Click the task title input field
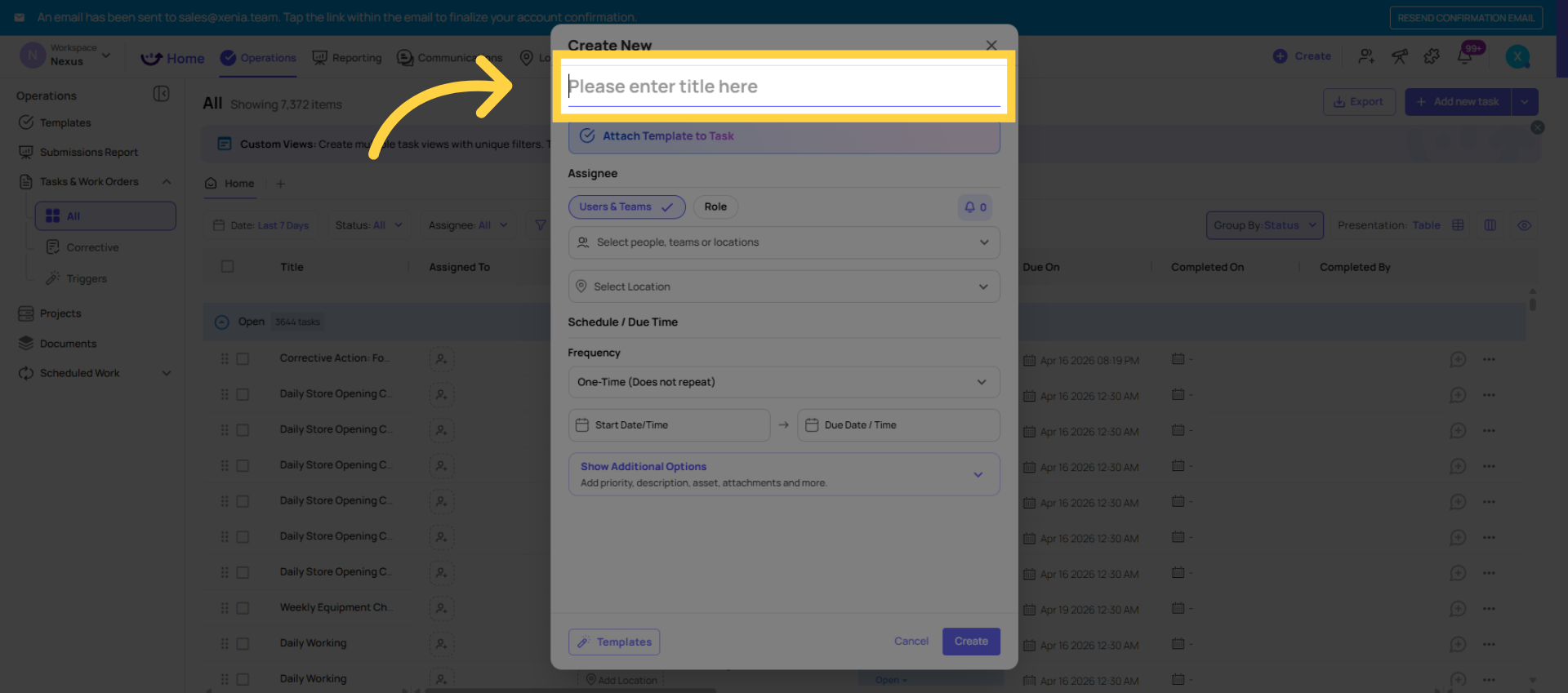The image size is (1568, 693). tap(784, 87)
